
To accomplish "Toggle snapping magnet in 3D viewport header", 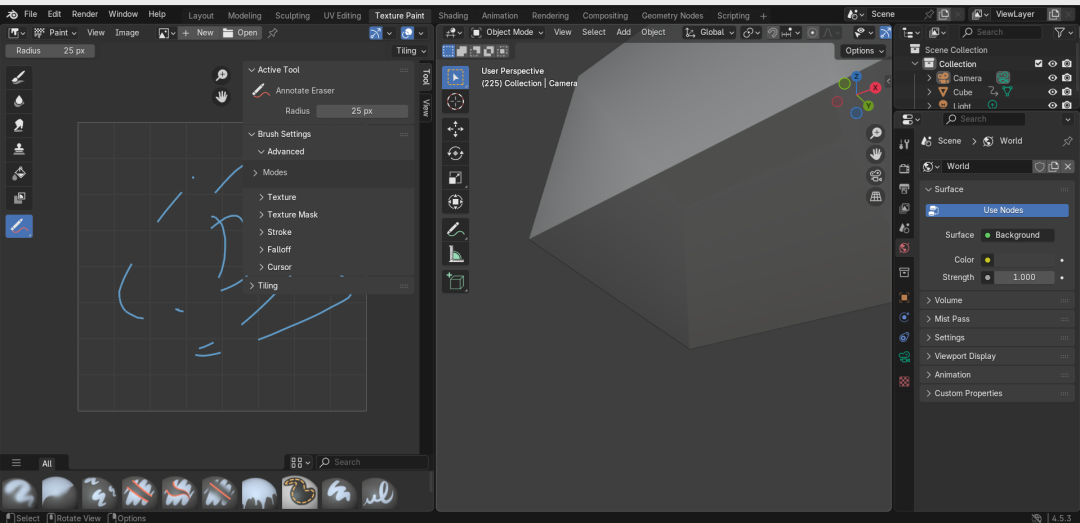I will [773, 32].
